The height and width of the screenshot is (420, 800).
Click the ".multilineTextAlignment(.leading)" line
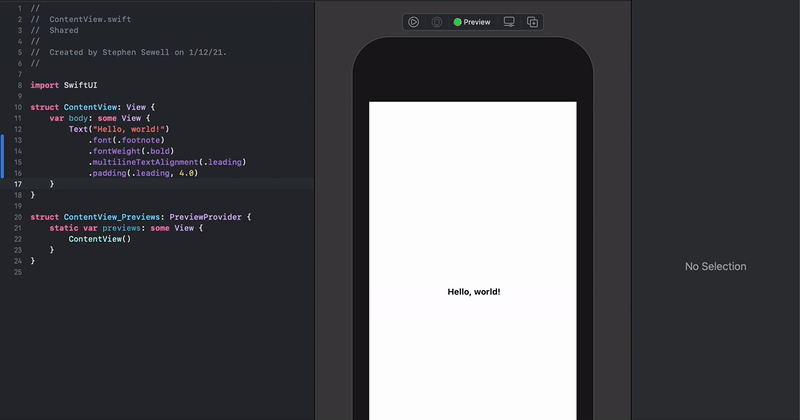coord(167,162)
